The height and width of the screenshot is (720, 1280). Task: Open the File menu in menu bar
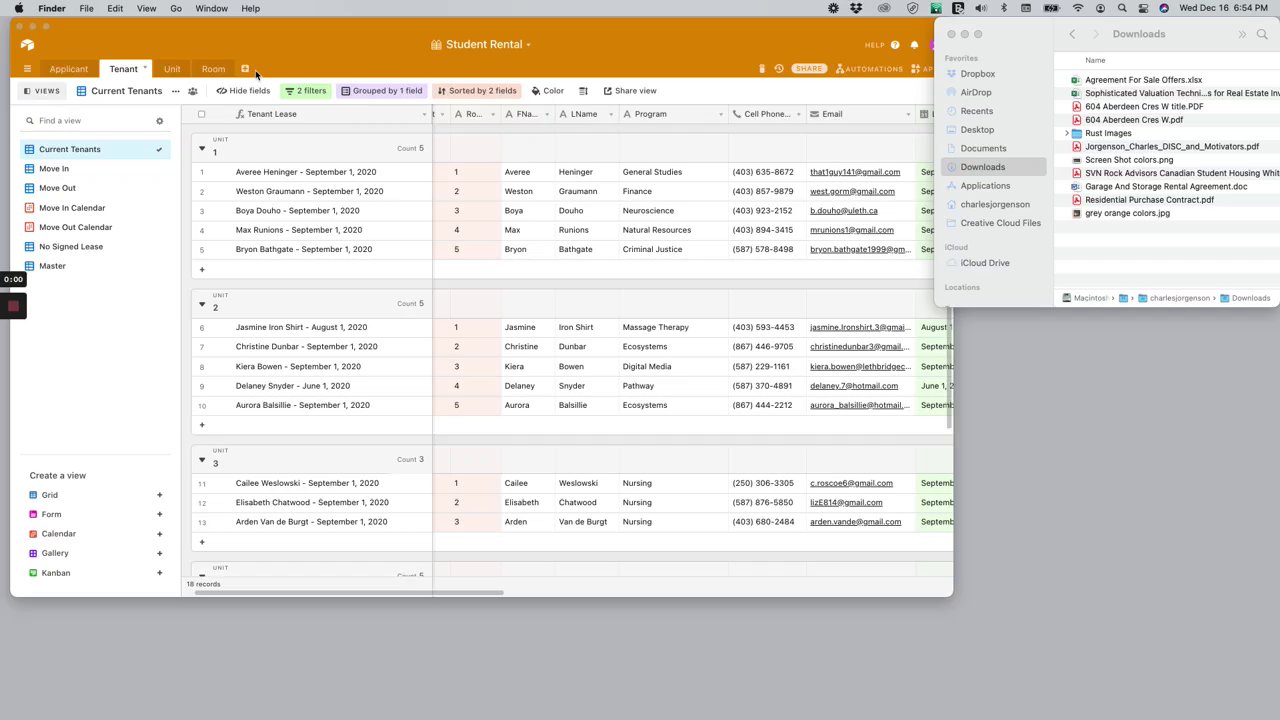click(87, 8)
